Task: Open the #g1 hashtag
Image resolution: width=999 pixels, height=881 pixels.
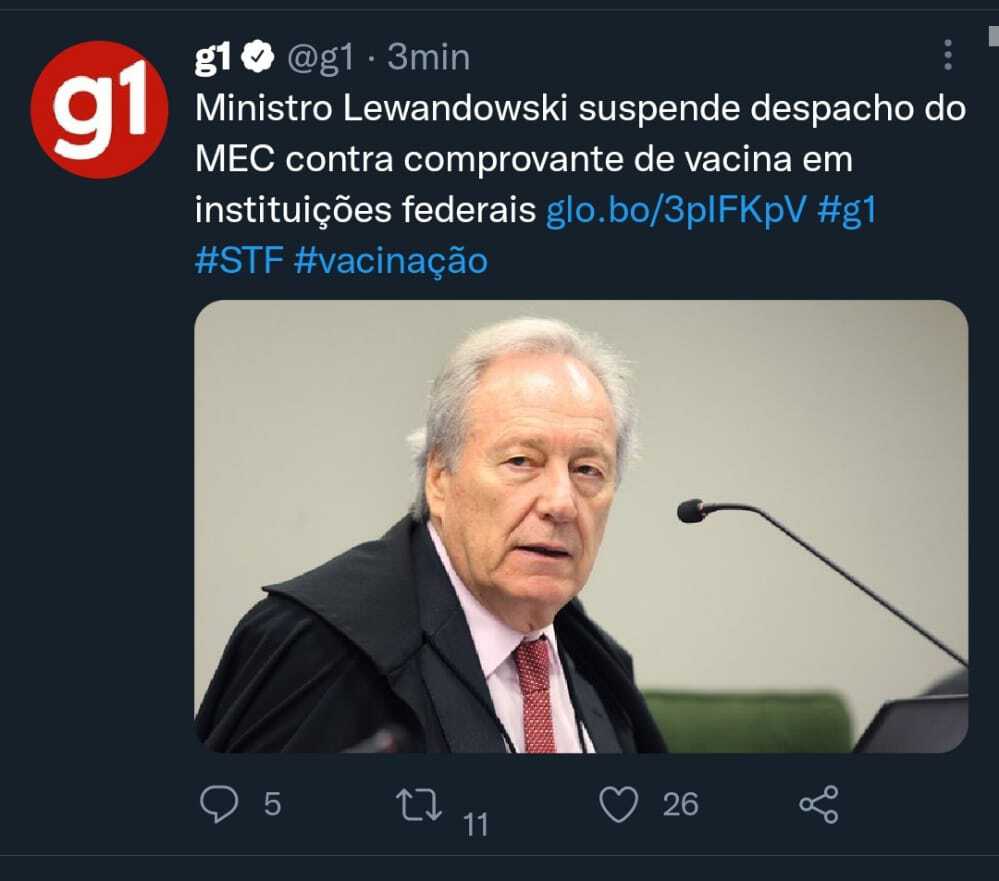Action: [847, 210]
